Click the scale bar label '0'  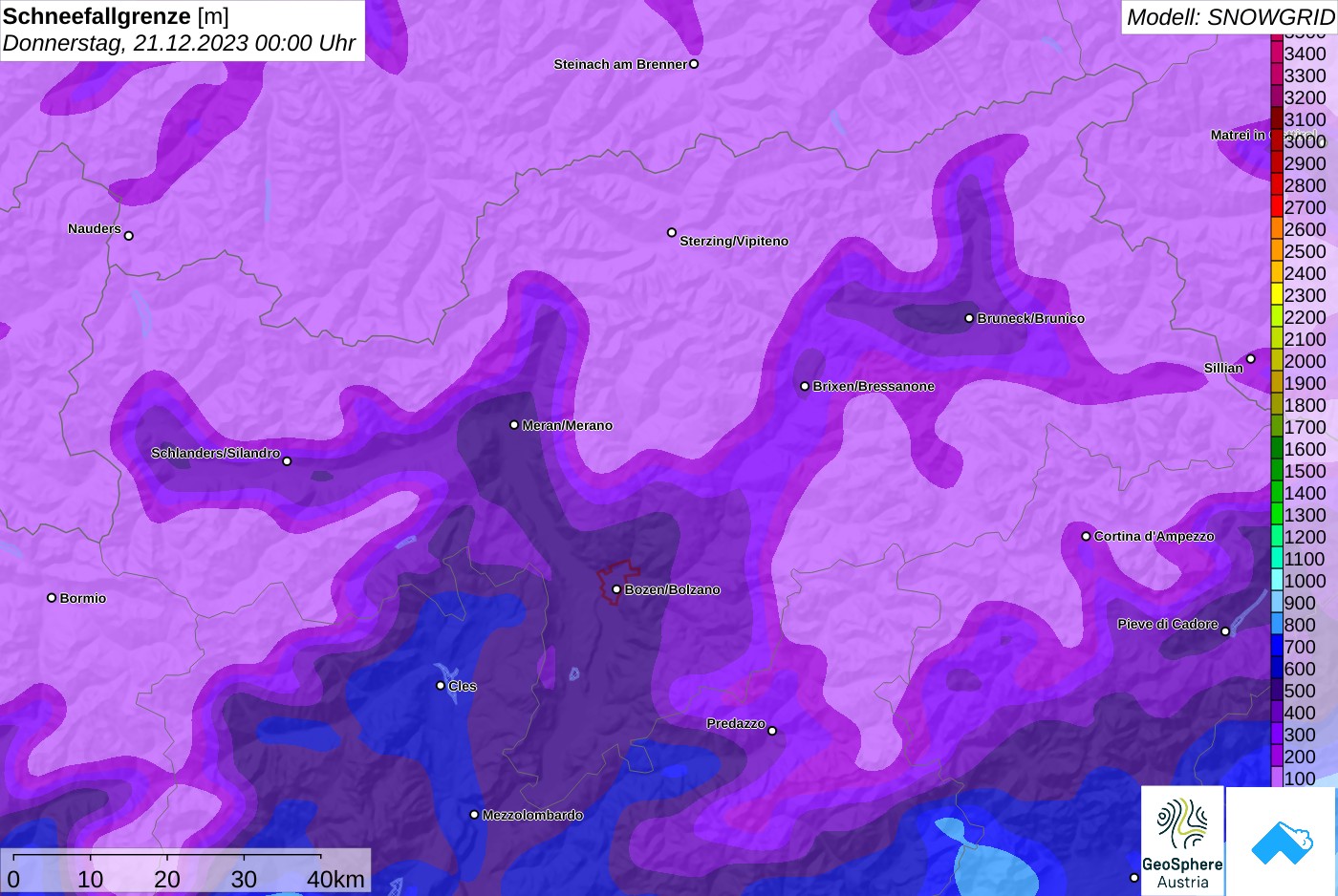13,879
